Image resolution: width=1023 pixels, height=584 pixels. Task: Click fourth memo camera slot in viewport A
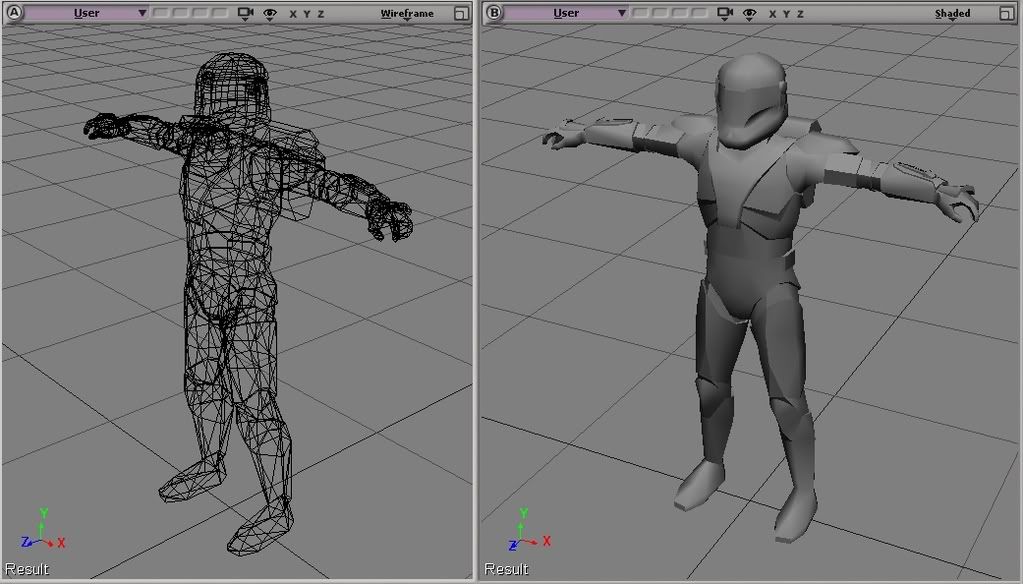(219, 13)
